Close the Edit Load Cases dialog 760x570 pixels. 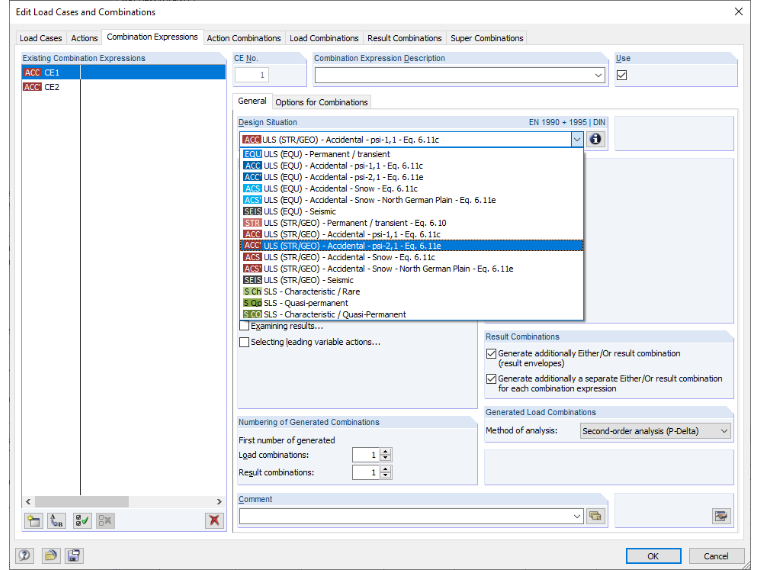coord(738,12)
